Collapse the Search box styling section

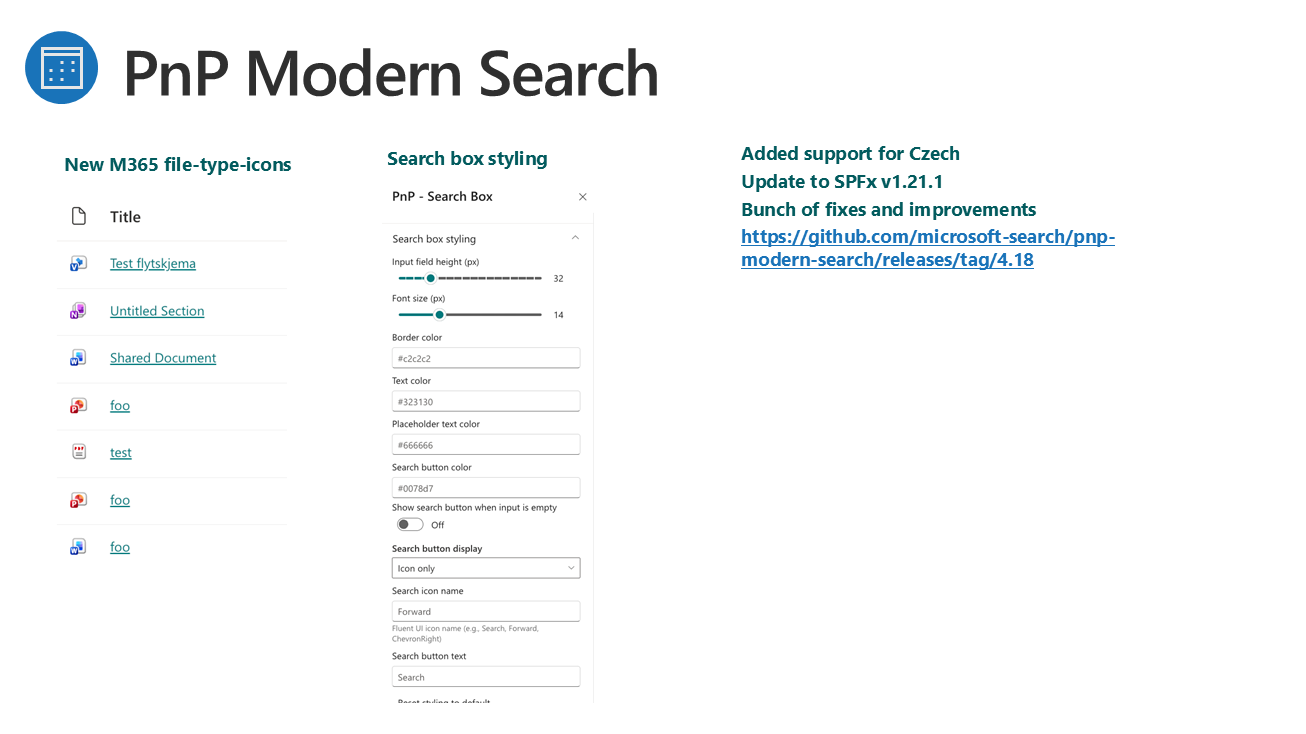click(575, 238)
